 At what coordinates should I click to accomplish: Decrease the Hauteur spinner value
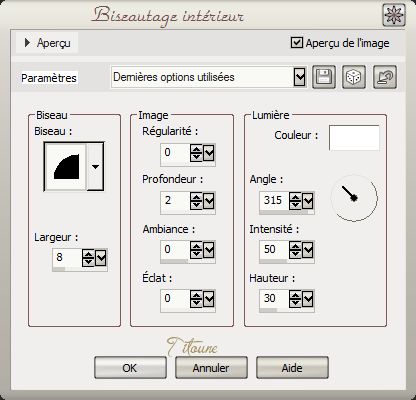click(x=295, y=303)
